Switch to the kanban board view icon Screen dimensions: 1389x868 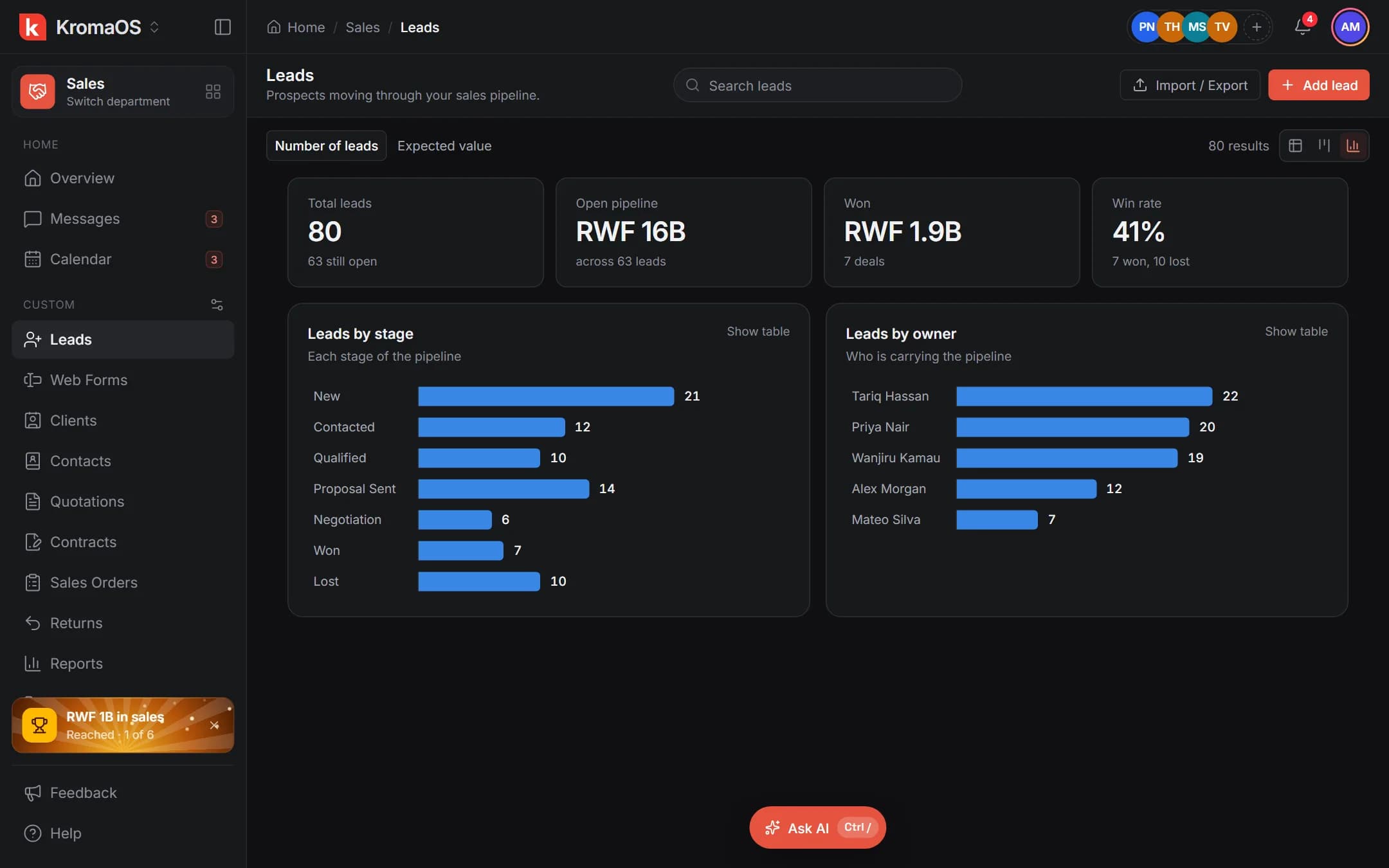click(1324, 146)
